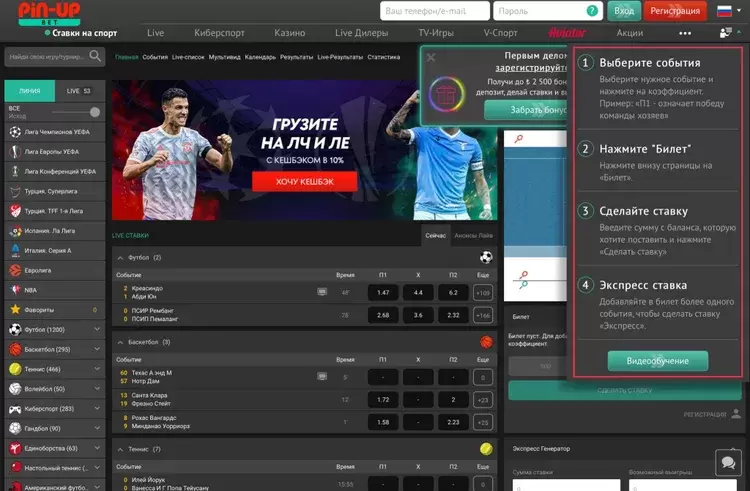This screenshot has width=750, height=491.
Task: Open Евролига basketball league
Action: tap(55, 270)
